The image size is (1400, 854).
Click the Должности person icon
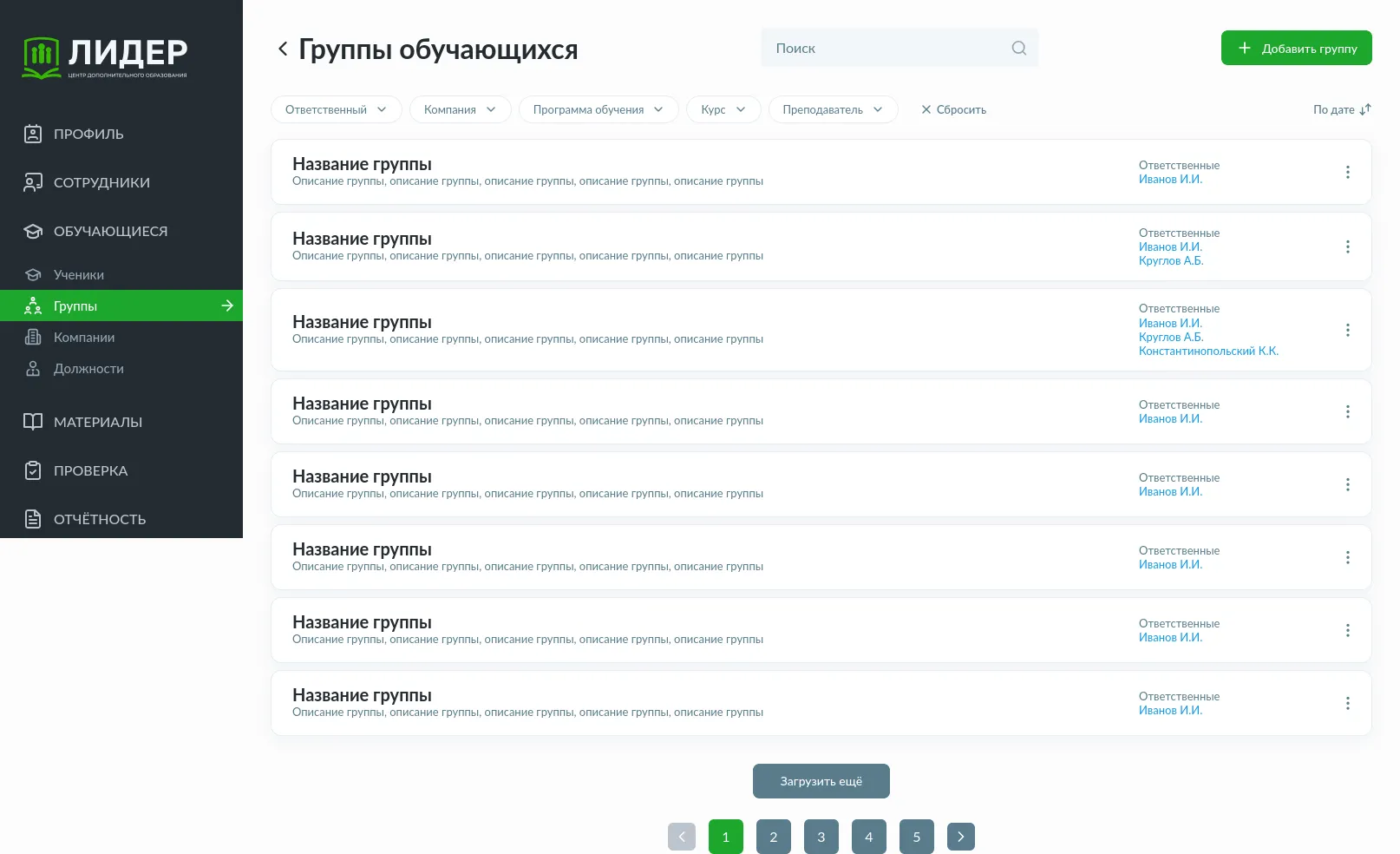(x=33, y=368)
